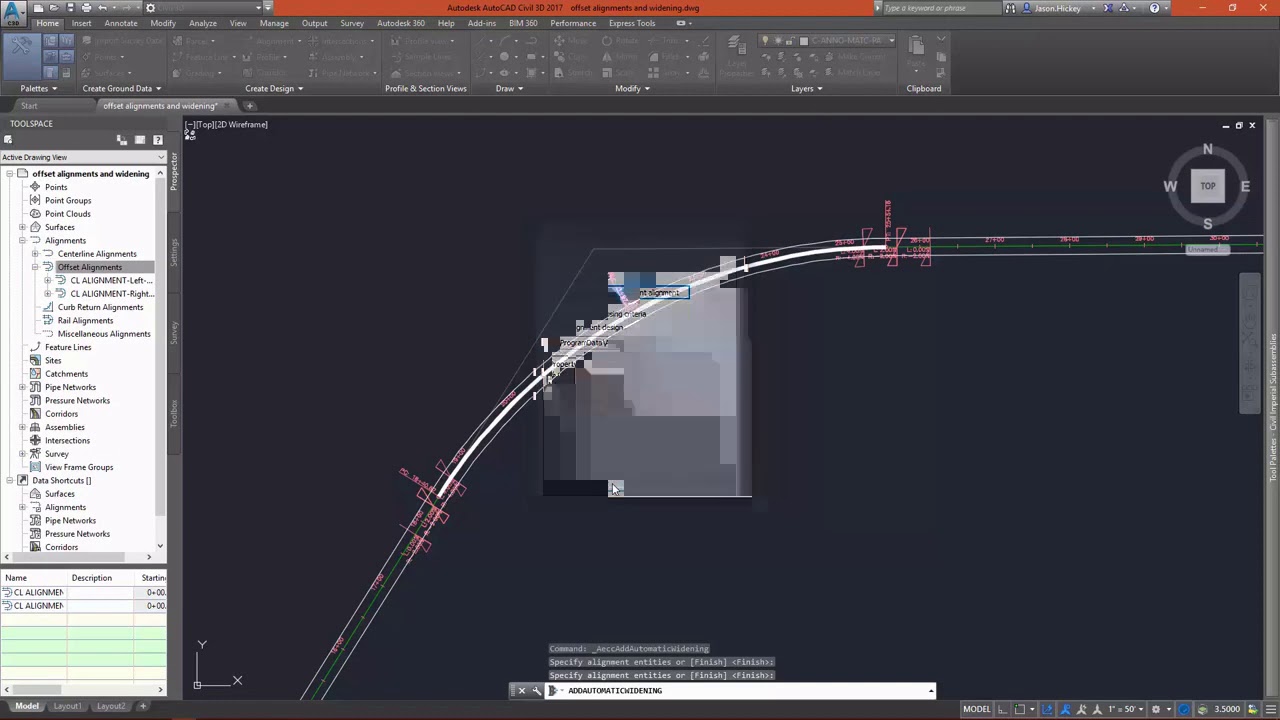Expand Centerline Alignments node

coord(35,254)
